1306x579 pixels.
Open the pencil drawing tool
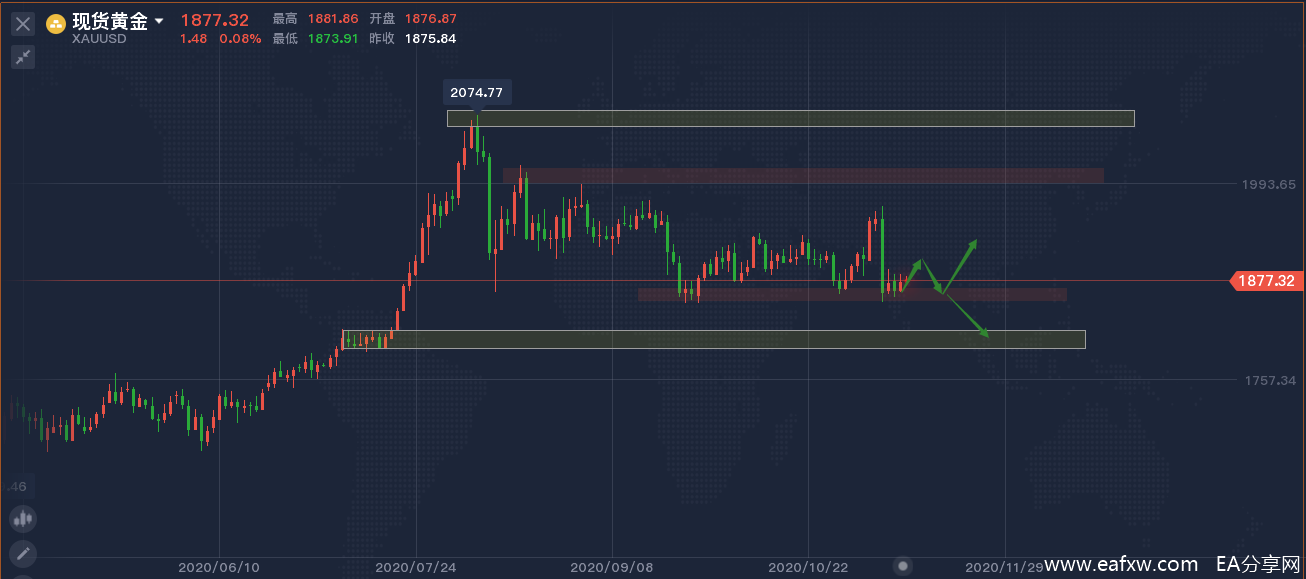(x=23, y=552)
